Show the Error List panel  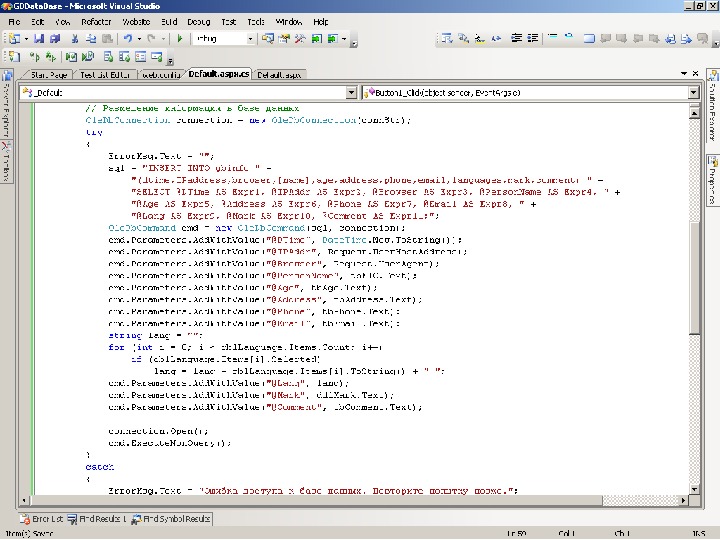tap(42, 519)
